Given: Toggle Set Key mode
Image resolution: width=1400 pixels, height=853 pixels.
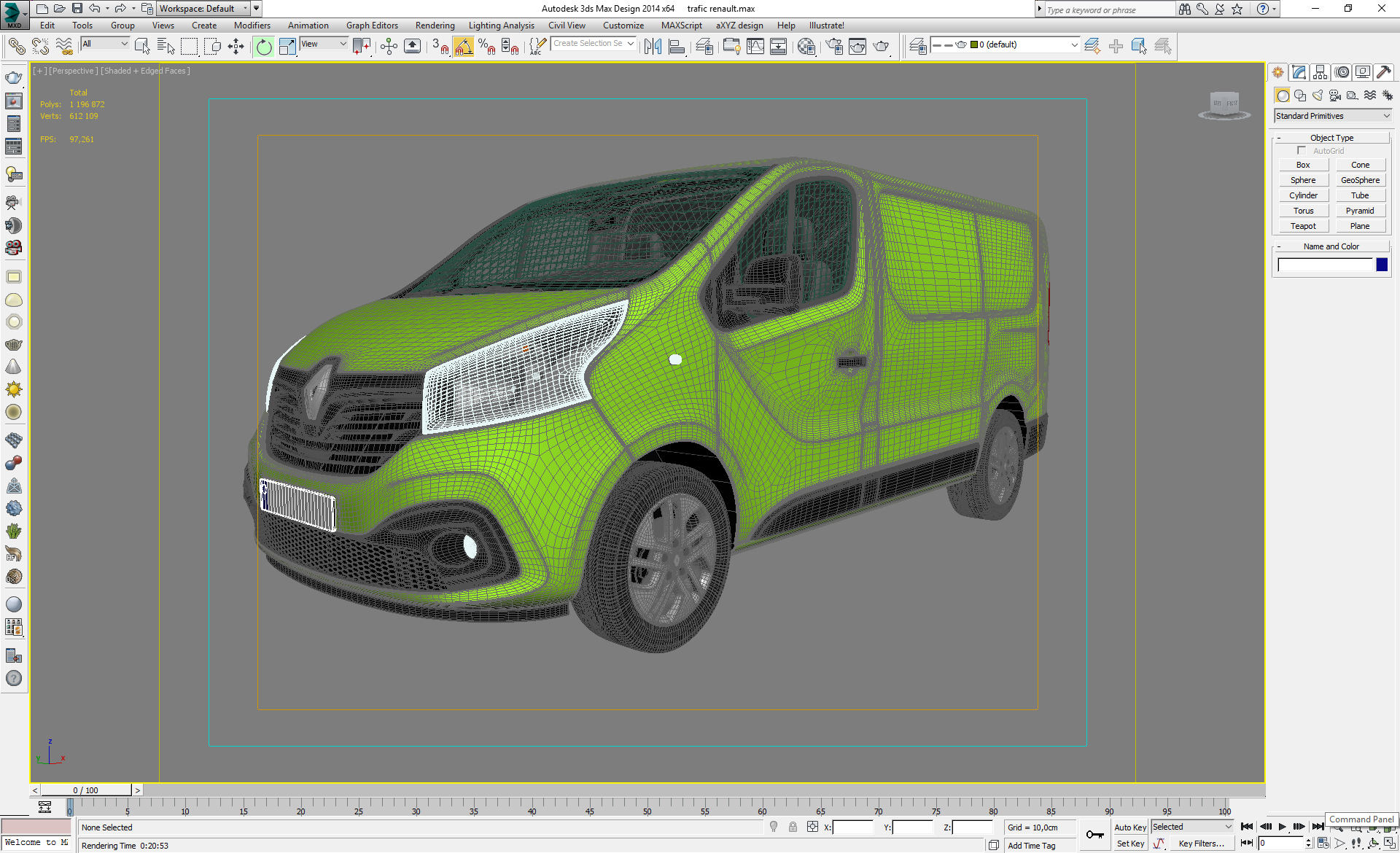Looking at the screenshot, I should 1130,844.
